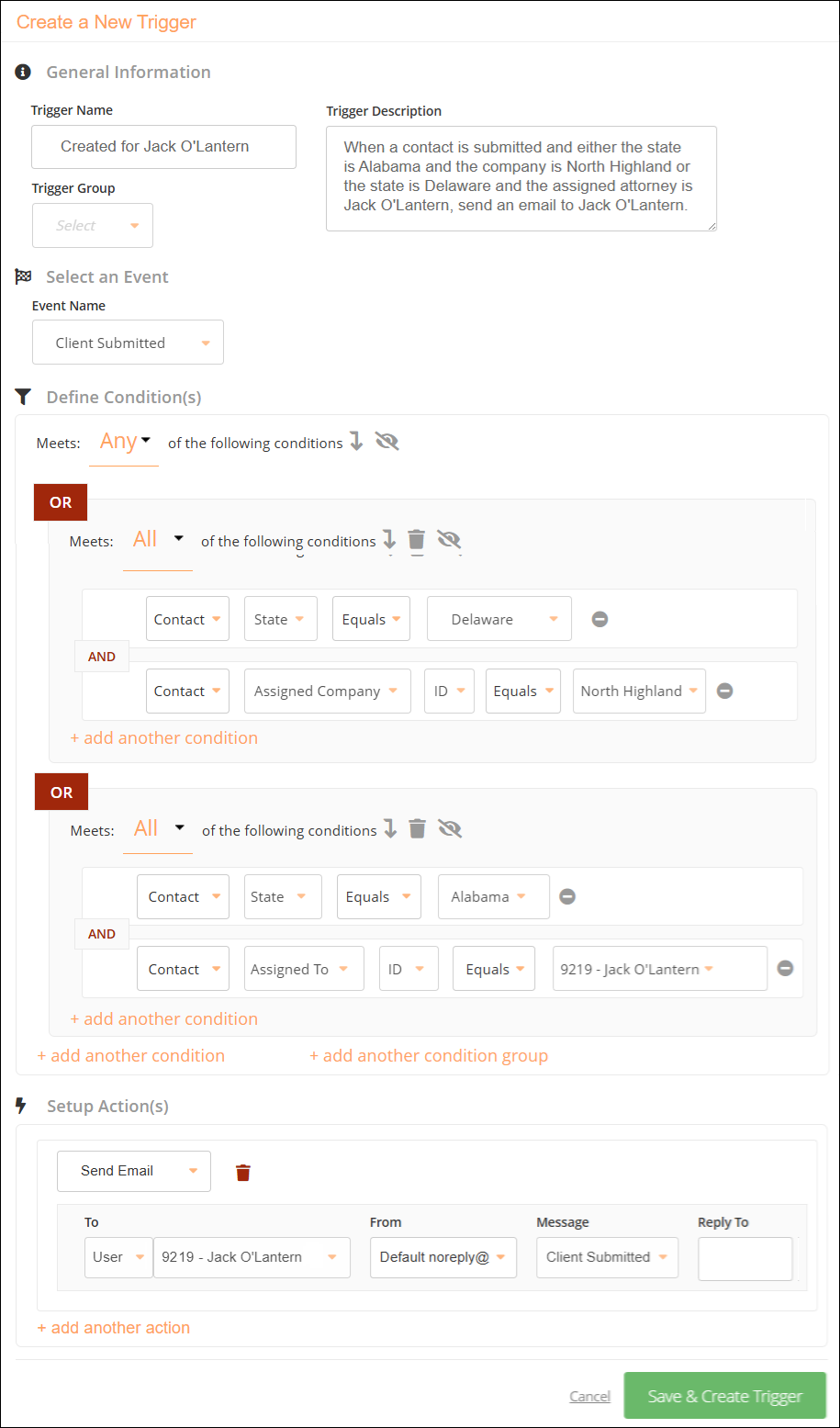Click add another condition in Alabama group
This screenshot has width=840, height=1428.
click(x=164, y=1018)
